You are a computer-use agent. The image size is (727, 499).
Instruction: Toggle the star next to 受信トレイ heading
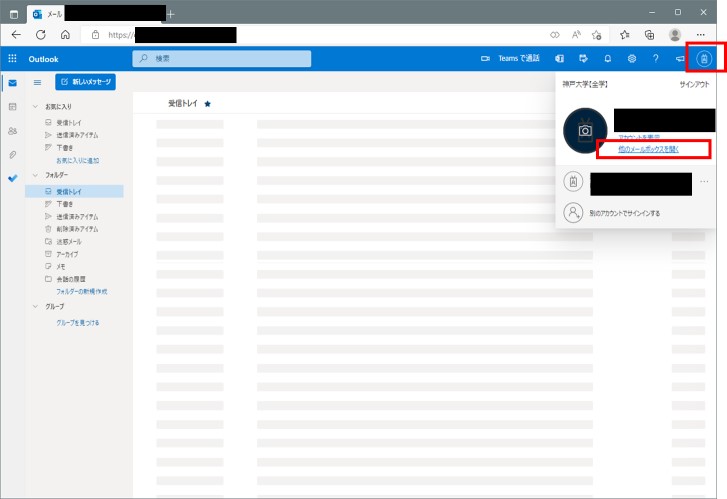(x=208, y=104)
